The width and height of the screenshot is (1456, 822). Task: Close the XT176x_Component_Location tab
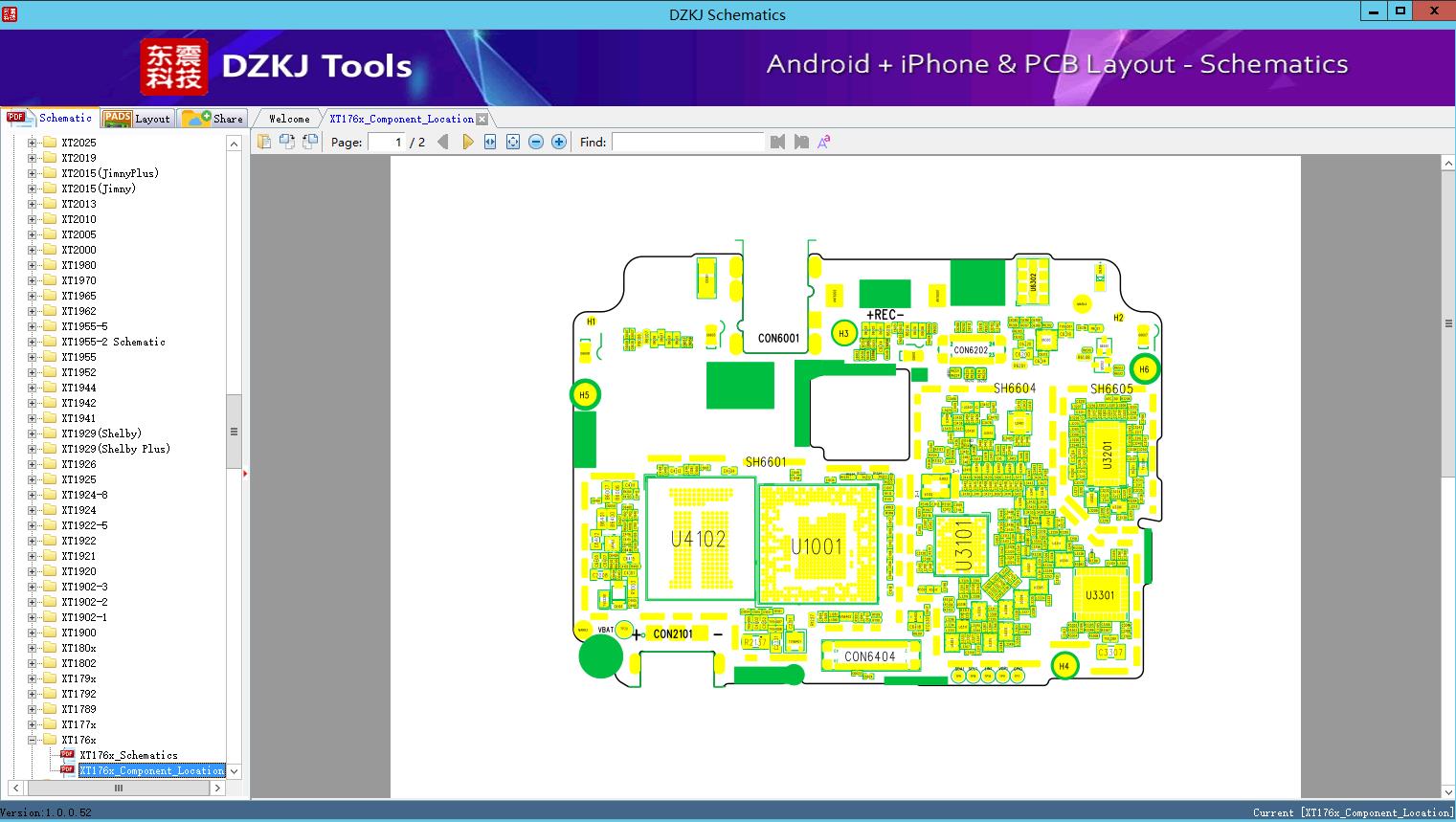point(482,119)
